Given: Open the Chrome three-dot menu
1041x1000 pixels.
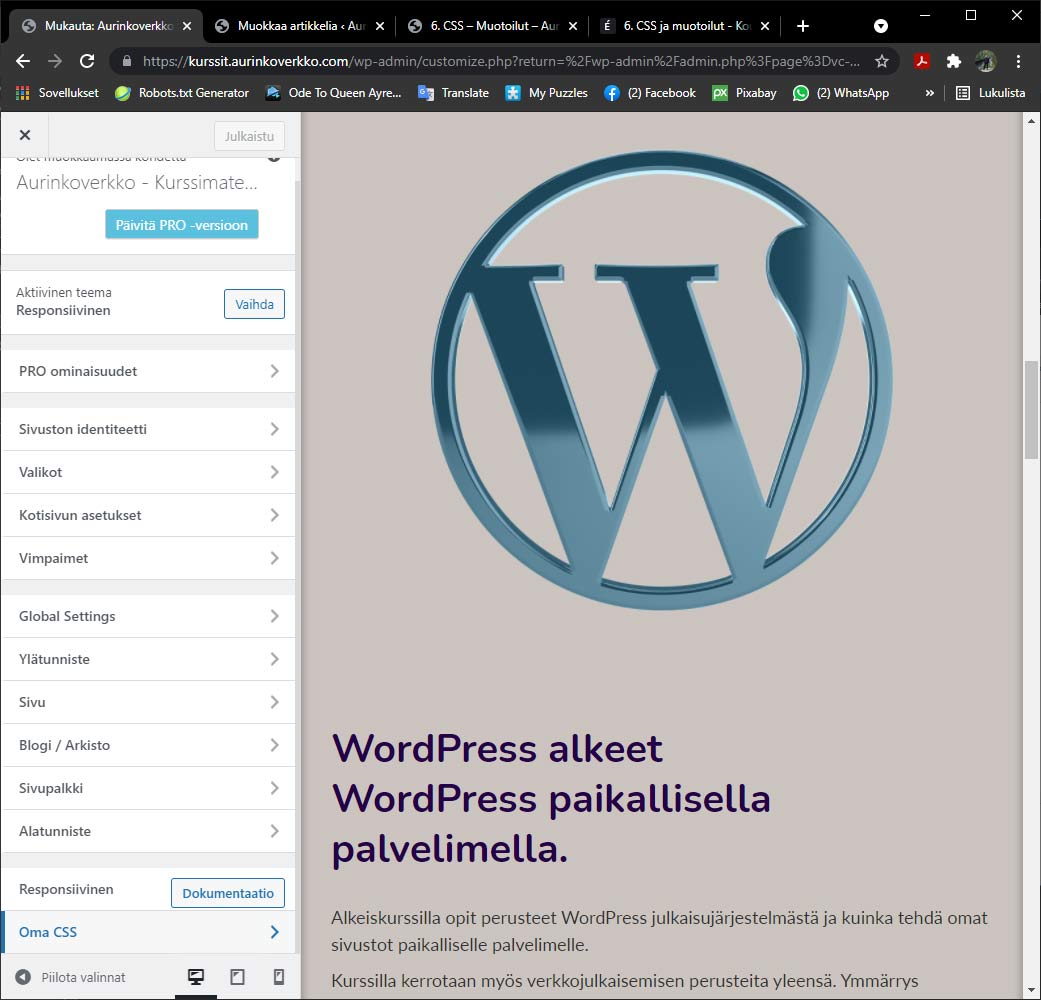Looking at the screenshot, I should [1018, 61].
